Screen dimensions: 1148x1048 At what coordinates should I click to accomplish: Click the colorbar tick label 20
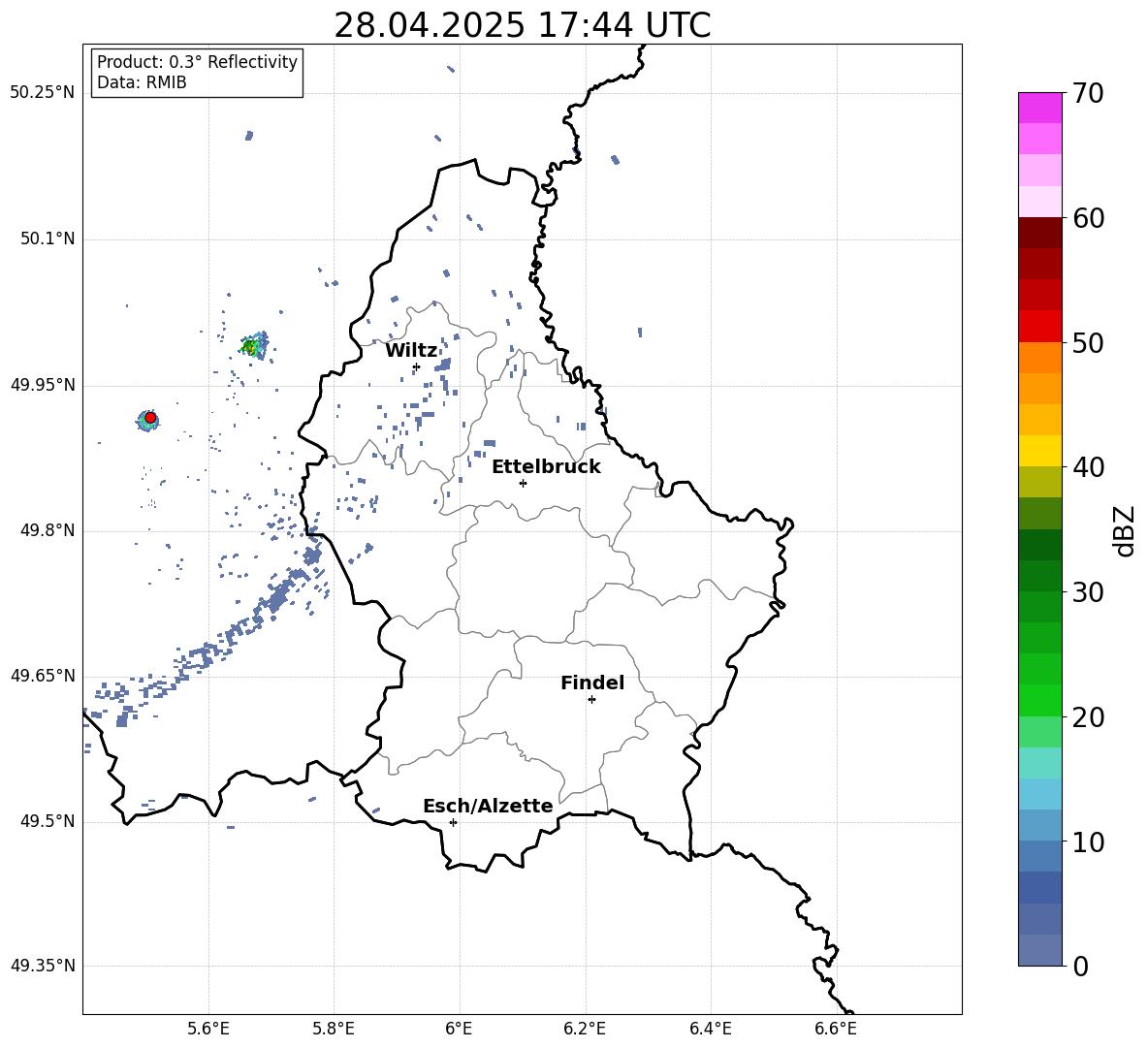(1088, 717)
